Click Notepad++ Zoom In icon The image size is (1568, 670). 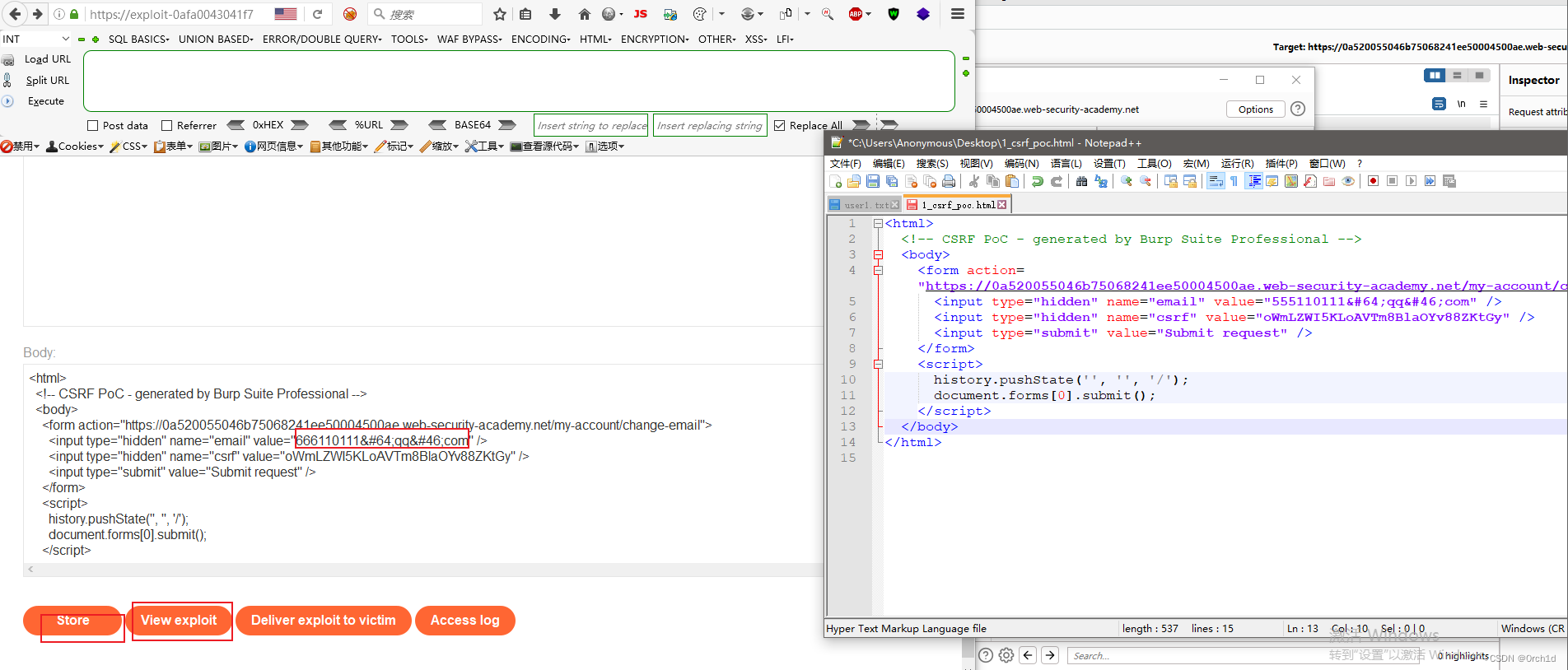click(1126, 181)
